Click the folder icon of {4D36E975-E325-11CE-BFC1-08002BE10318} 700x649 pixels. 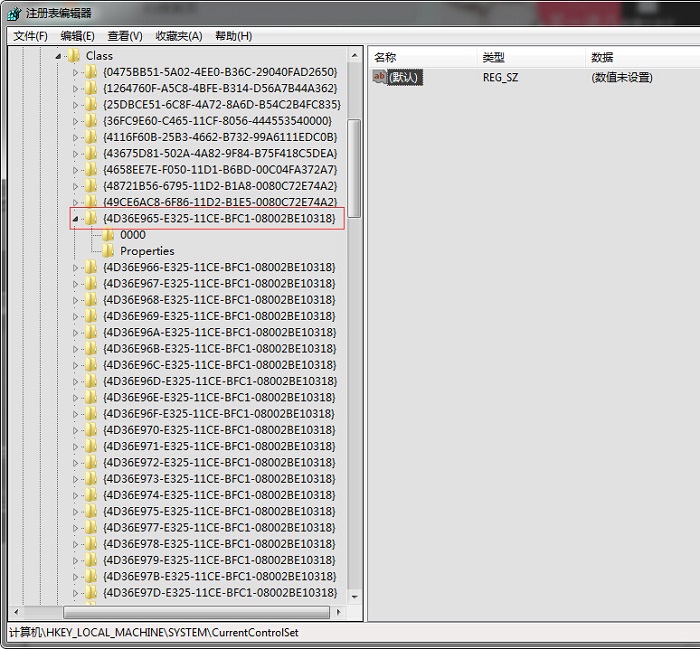91,511
